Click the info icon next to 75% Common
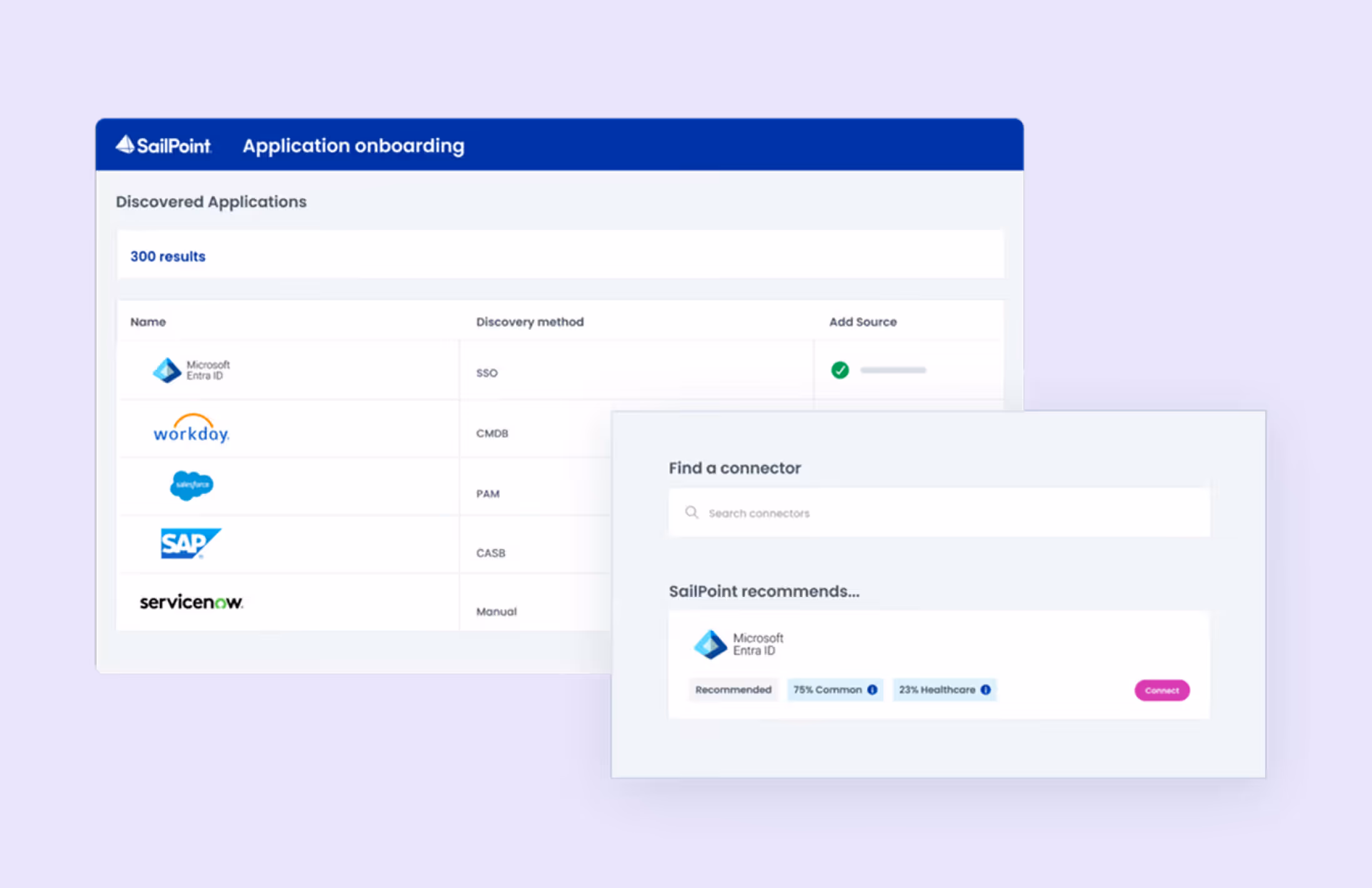This screenshot has width=1372, height=888. 872,689
